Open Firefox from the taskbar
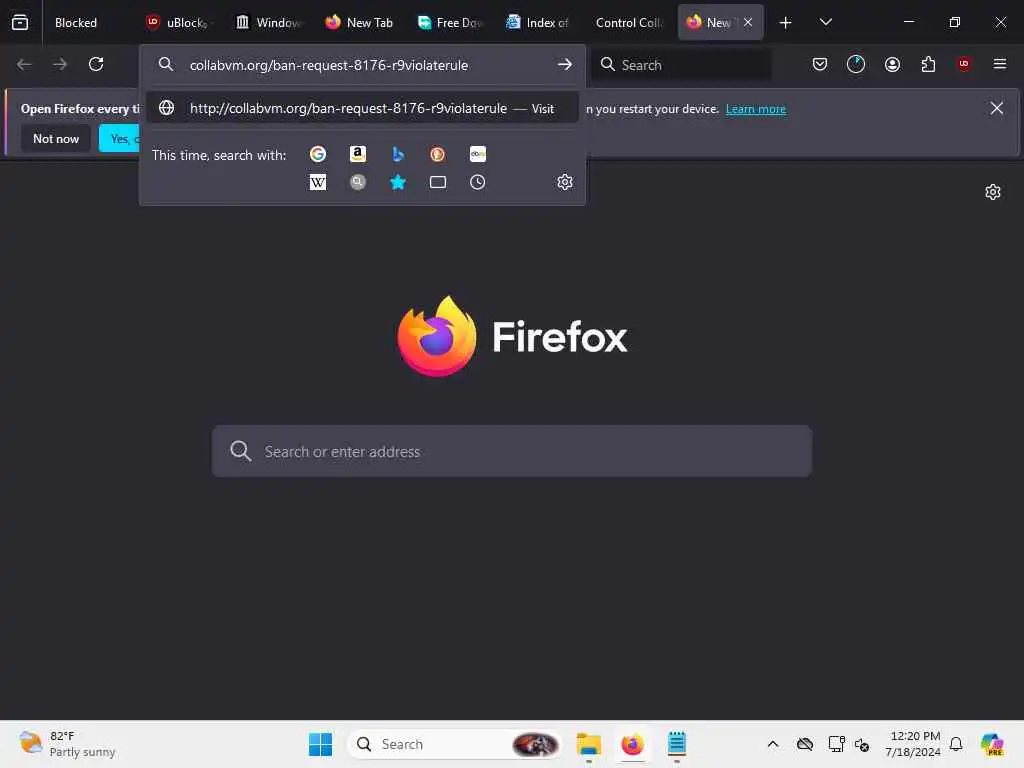Screen dimensions: 1024x768 [x=632, y=744]
